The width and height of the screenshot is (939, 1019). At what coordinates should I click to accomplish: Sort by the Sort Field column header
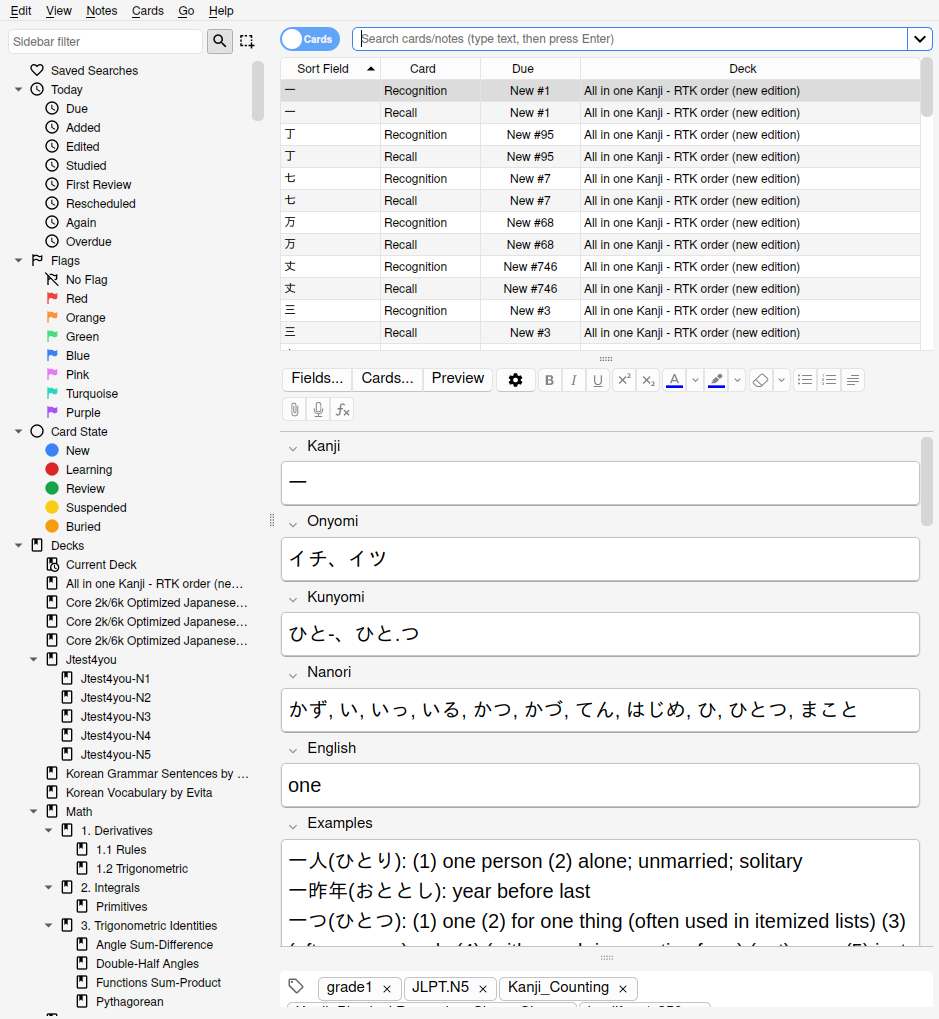pos(331,68)
